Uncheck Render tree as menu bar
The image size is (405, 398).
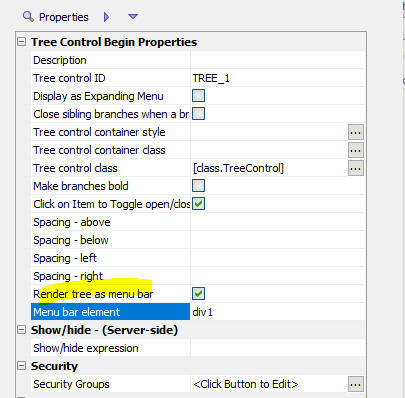tap(198, 294)
